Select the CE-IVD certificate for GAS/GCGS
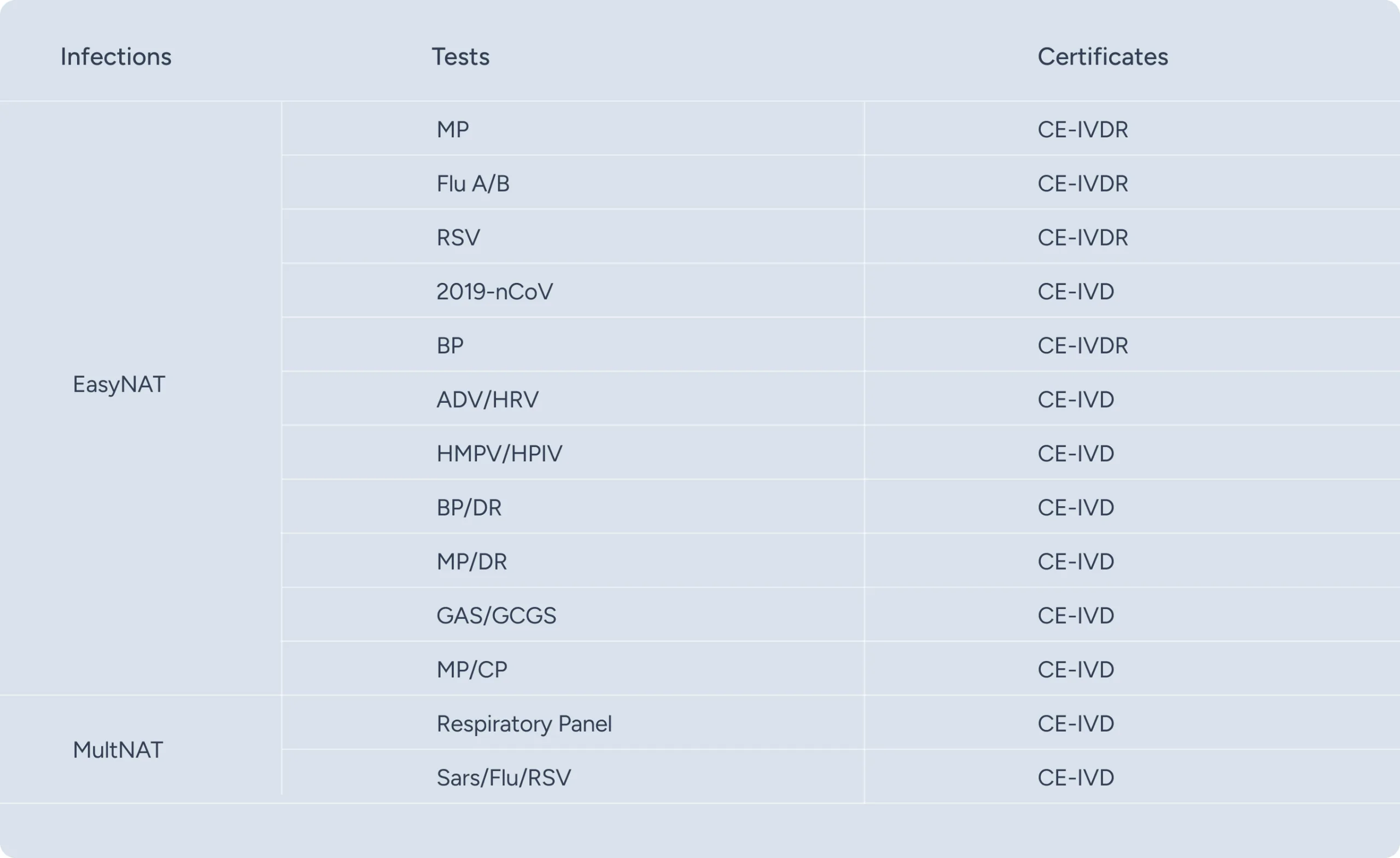The height and width of the screenshot is (858, 1400). coord(1075,616)
